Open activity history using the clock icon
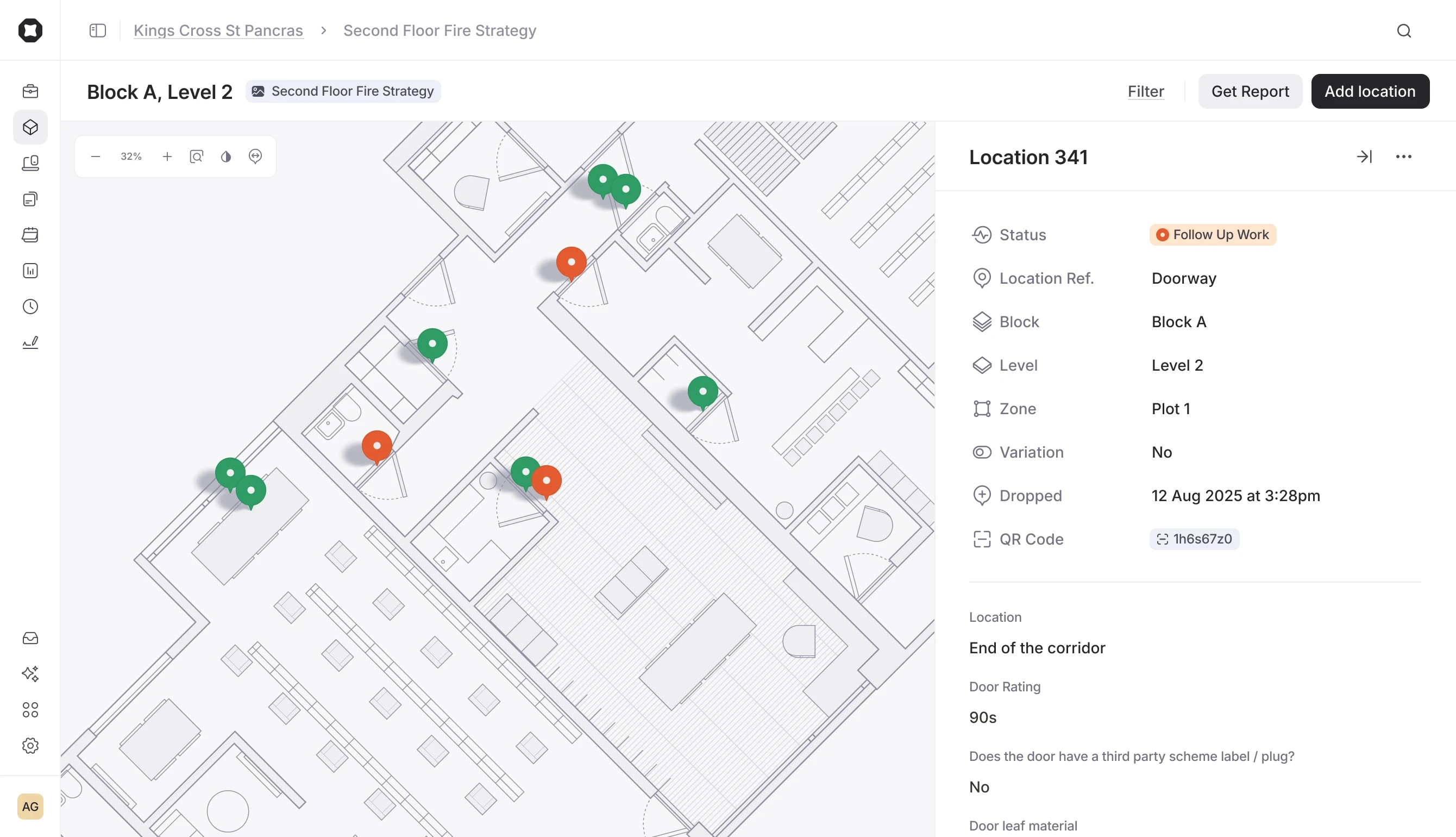The image size is (1456, 837). click(x=30, y=307)
